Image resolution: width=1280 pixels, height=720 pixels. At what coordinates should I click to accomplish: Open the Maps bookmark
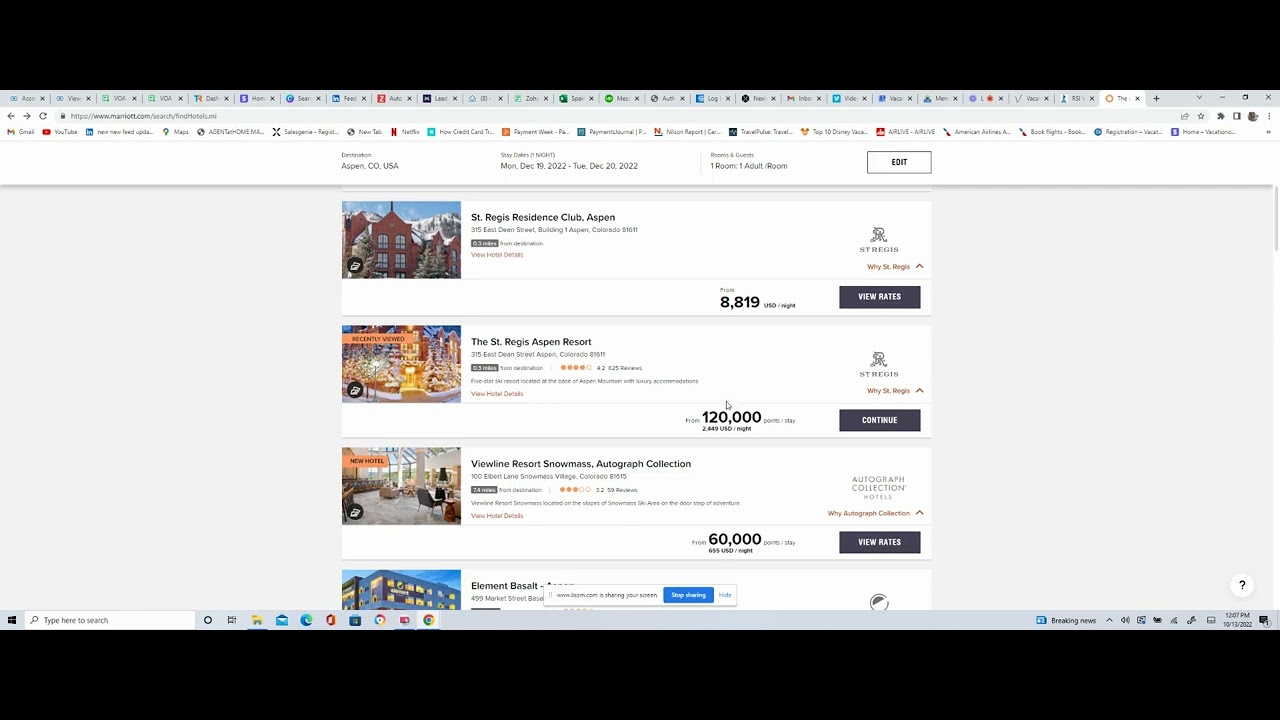point(175,132)
